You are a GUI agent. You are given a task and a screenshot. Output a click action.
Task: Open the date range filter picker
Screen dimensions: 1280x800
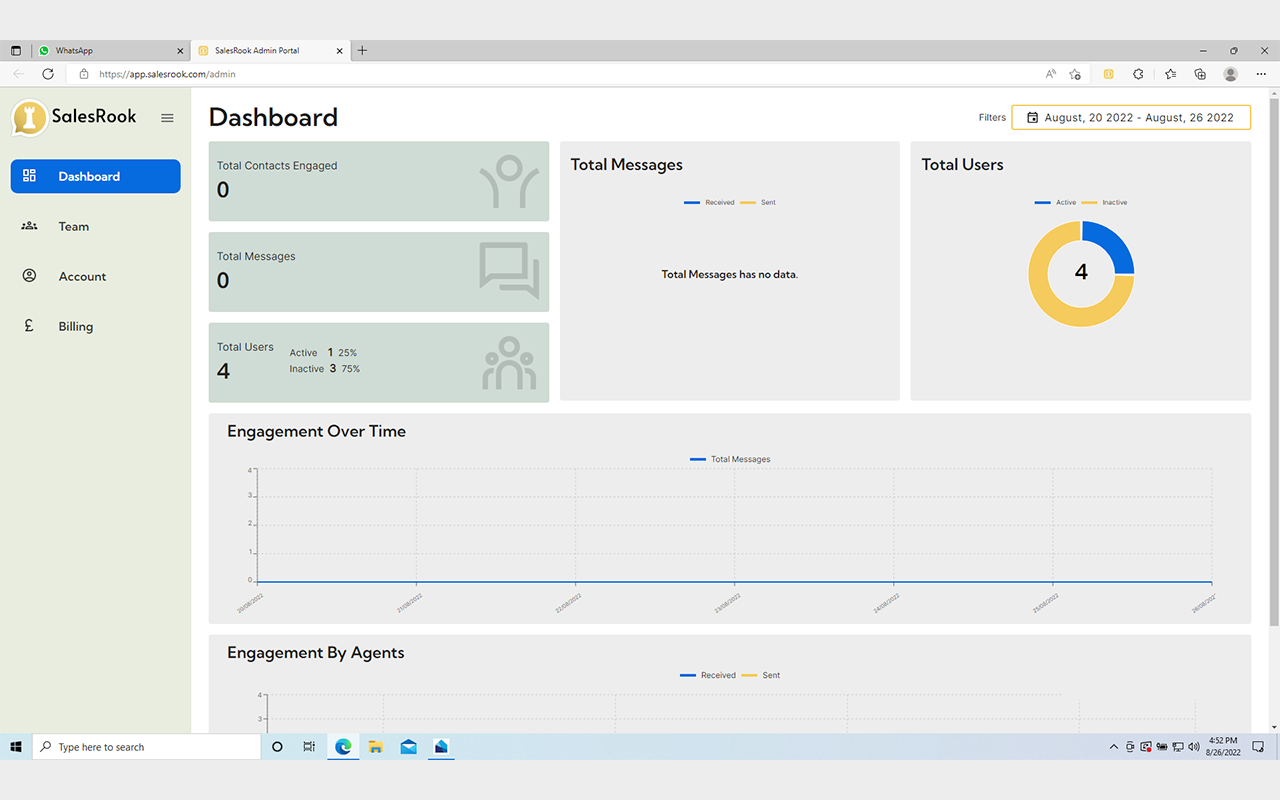pyautogui.click(x=1131, y=117)
